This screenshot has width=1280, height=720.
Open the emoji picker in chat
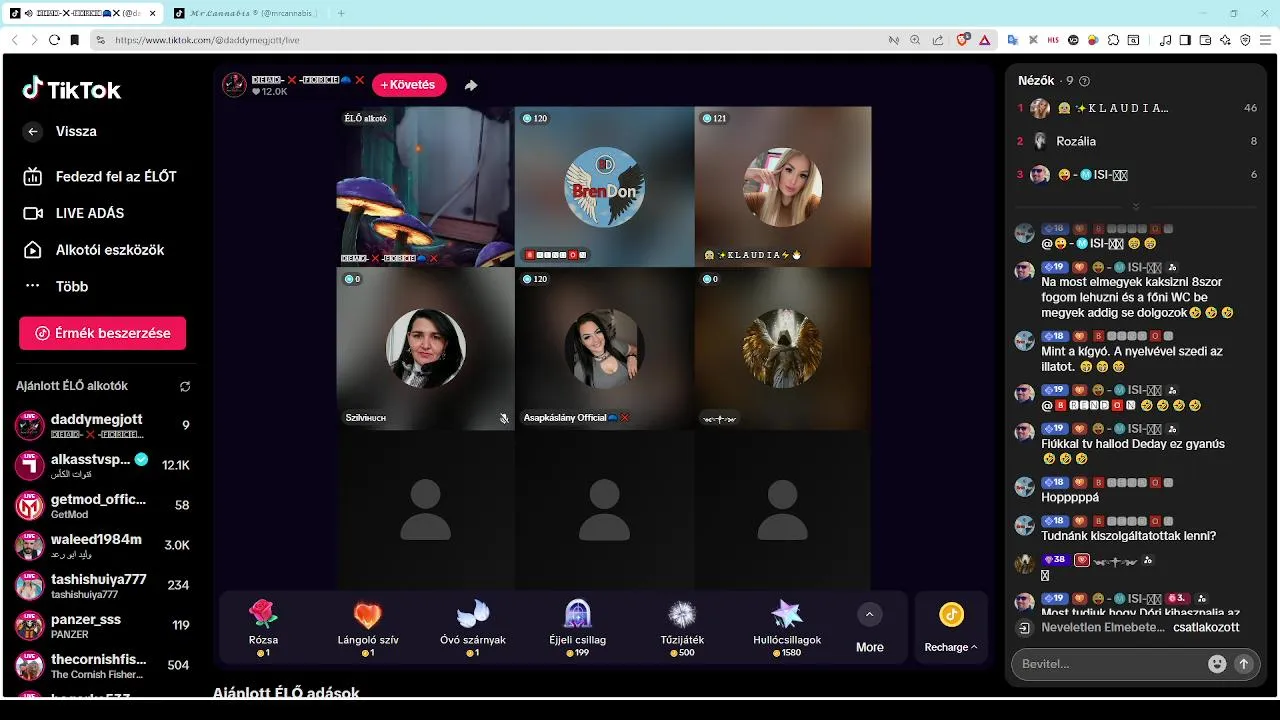point(1217,664)
